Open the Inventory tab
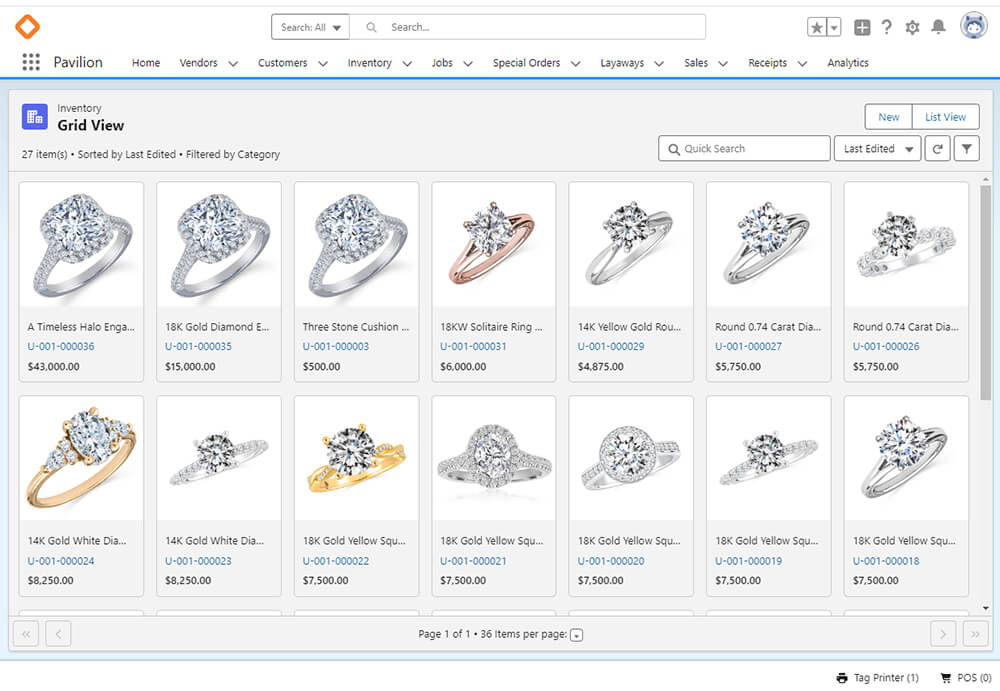 coord(369,63)
